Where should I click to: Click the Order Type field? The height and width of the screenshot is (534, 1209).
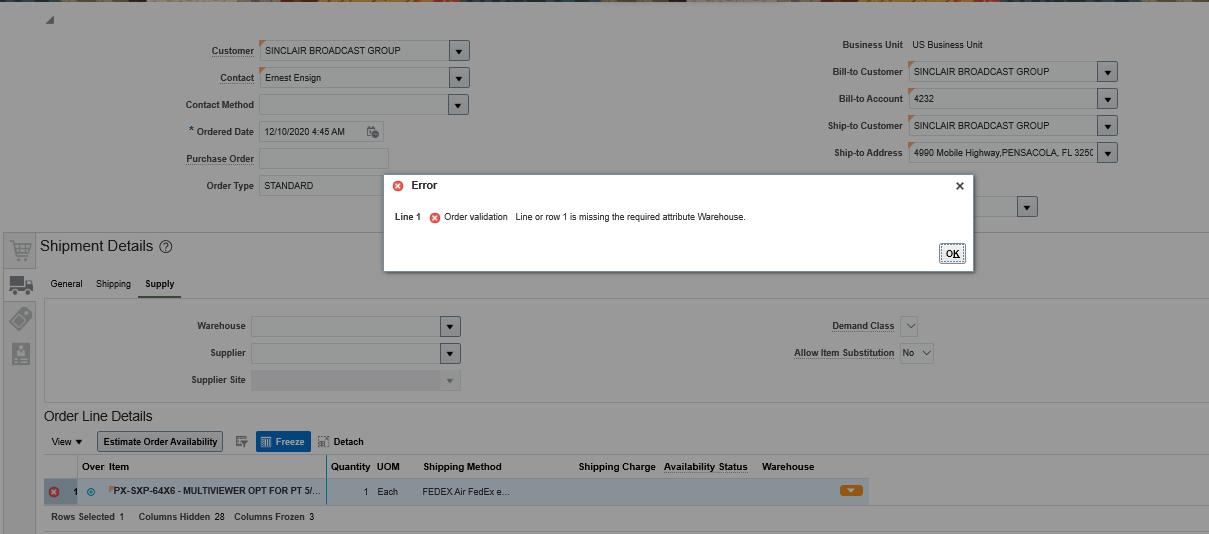pos(322,186)
